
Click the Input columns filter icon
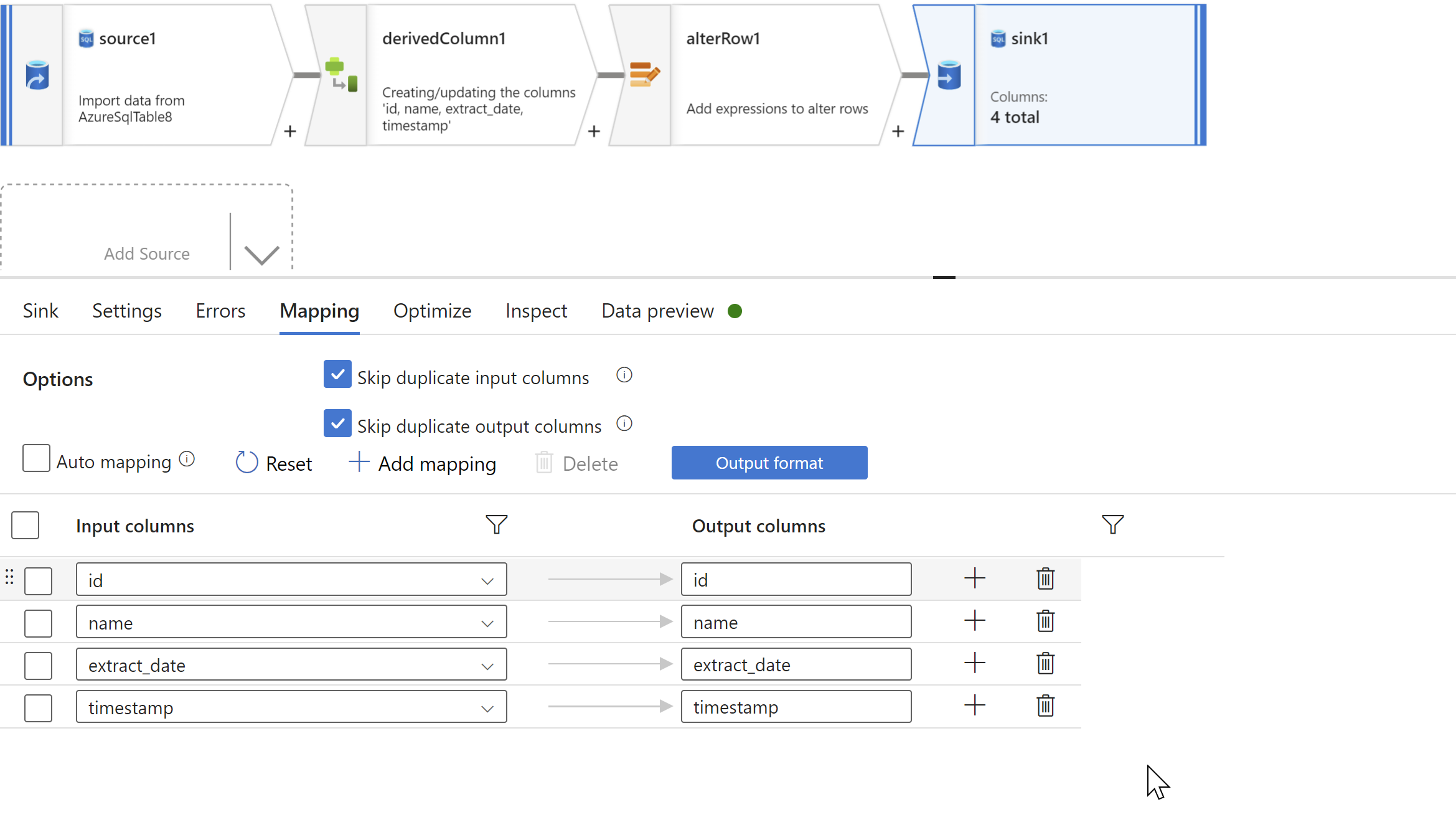point(496,525)
